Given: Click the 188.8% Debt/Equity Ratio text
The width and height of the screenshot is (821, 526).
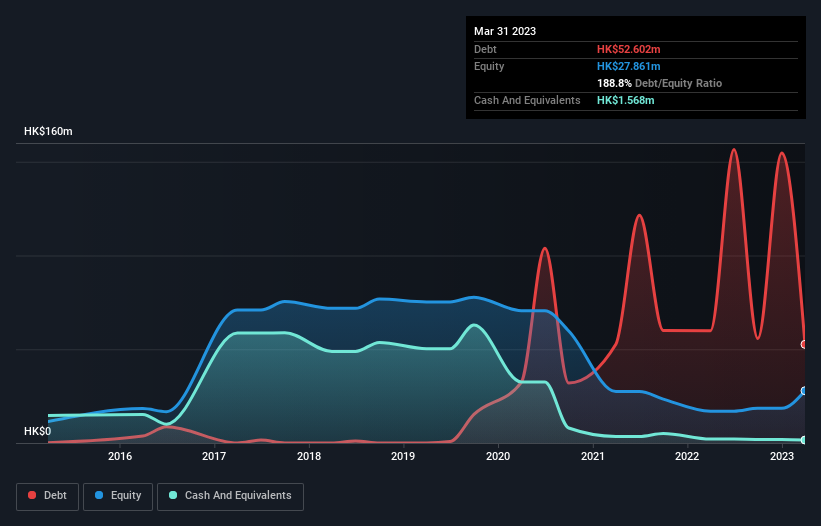Looking at the screenshot, I should pyautogui.click(x=659, y=83).
